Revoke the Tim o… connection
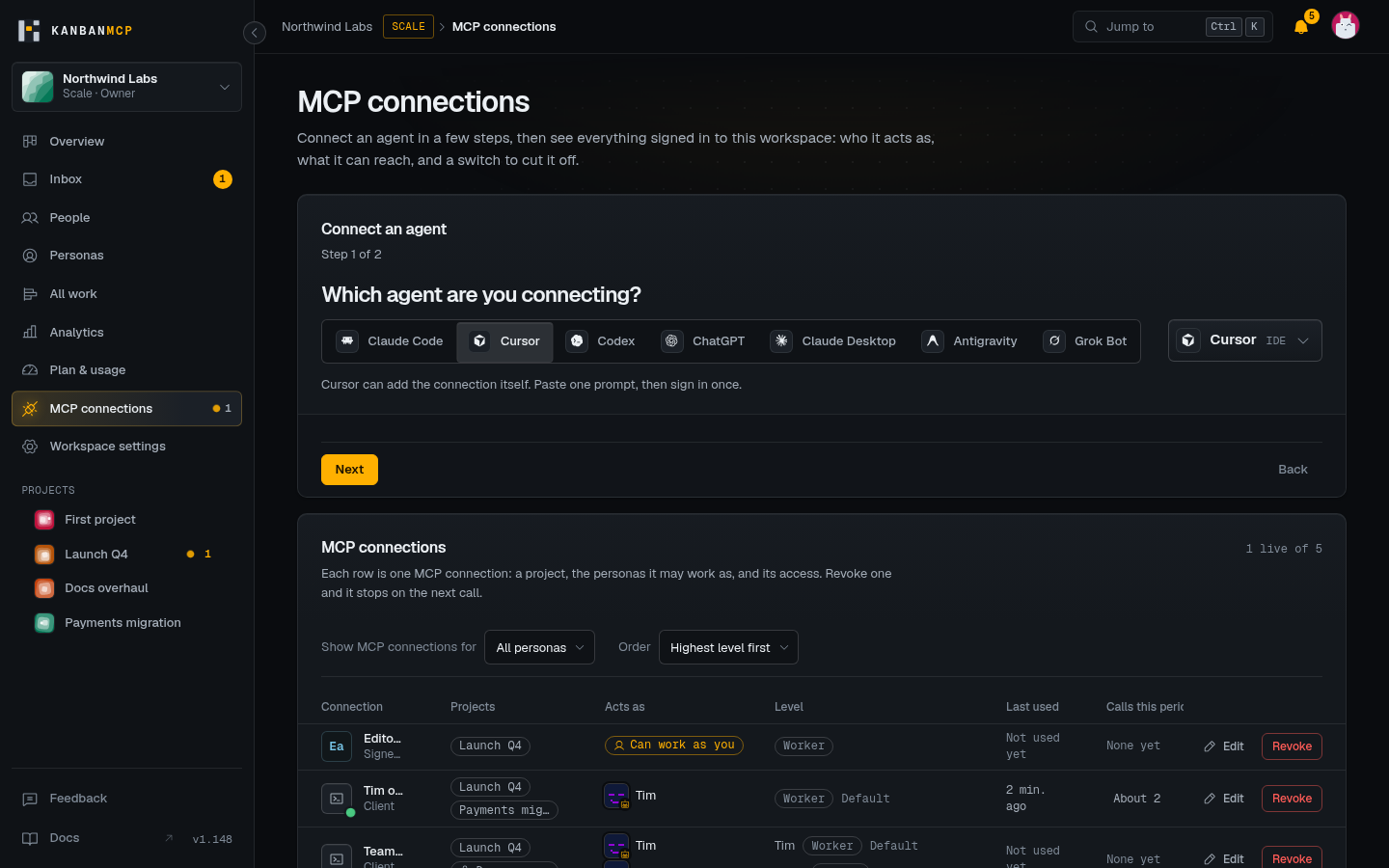 (1292, 799)
